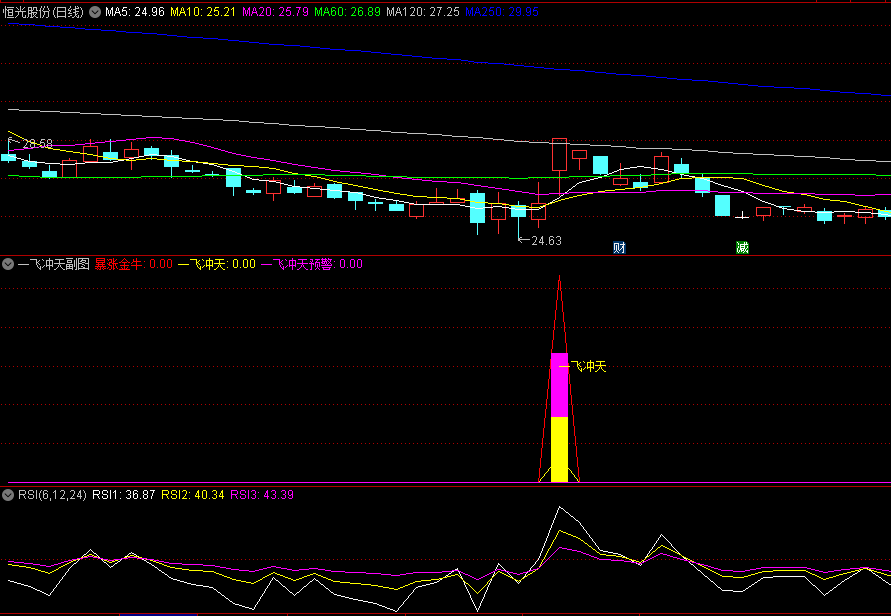Click the yellow 一飞冲天: 0.00 label
Image resolution: width=891 pixels, height=616 pixels.
[216, 264]
